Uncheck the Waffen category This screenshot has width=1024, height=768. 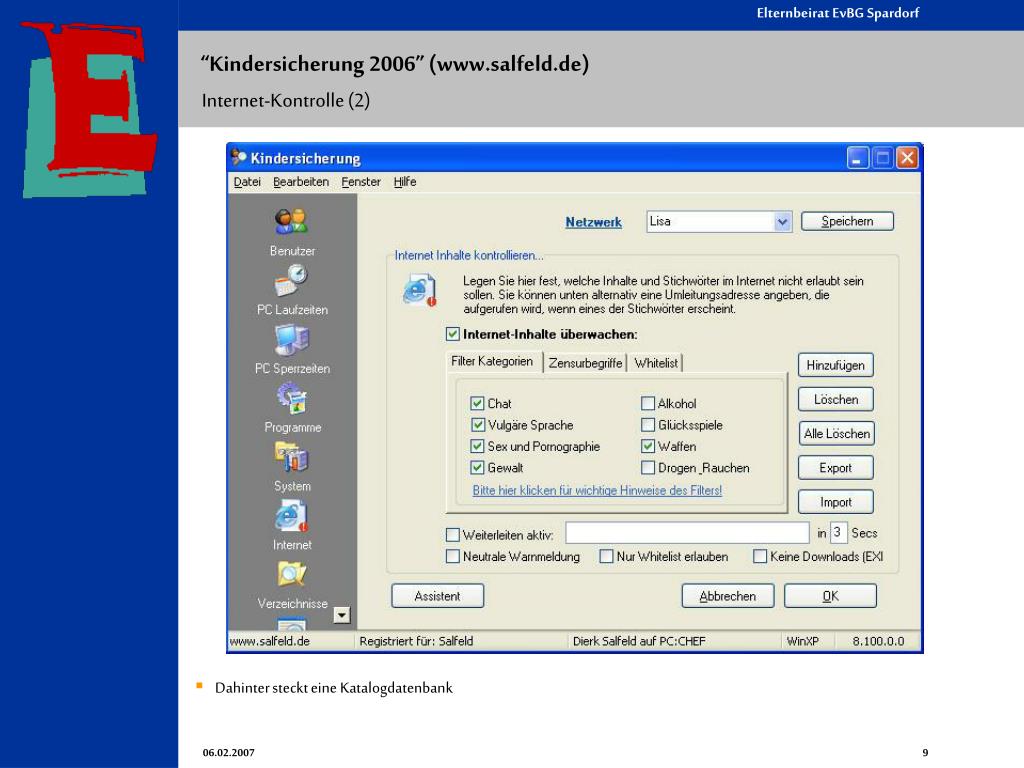tap(648, 447)
